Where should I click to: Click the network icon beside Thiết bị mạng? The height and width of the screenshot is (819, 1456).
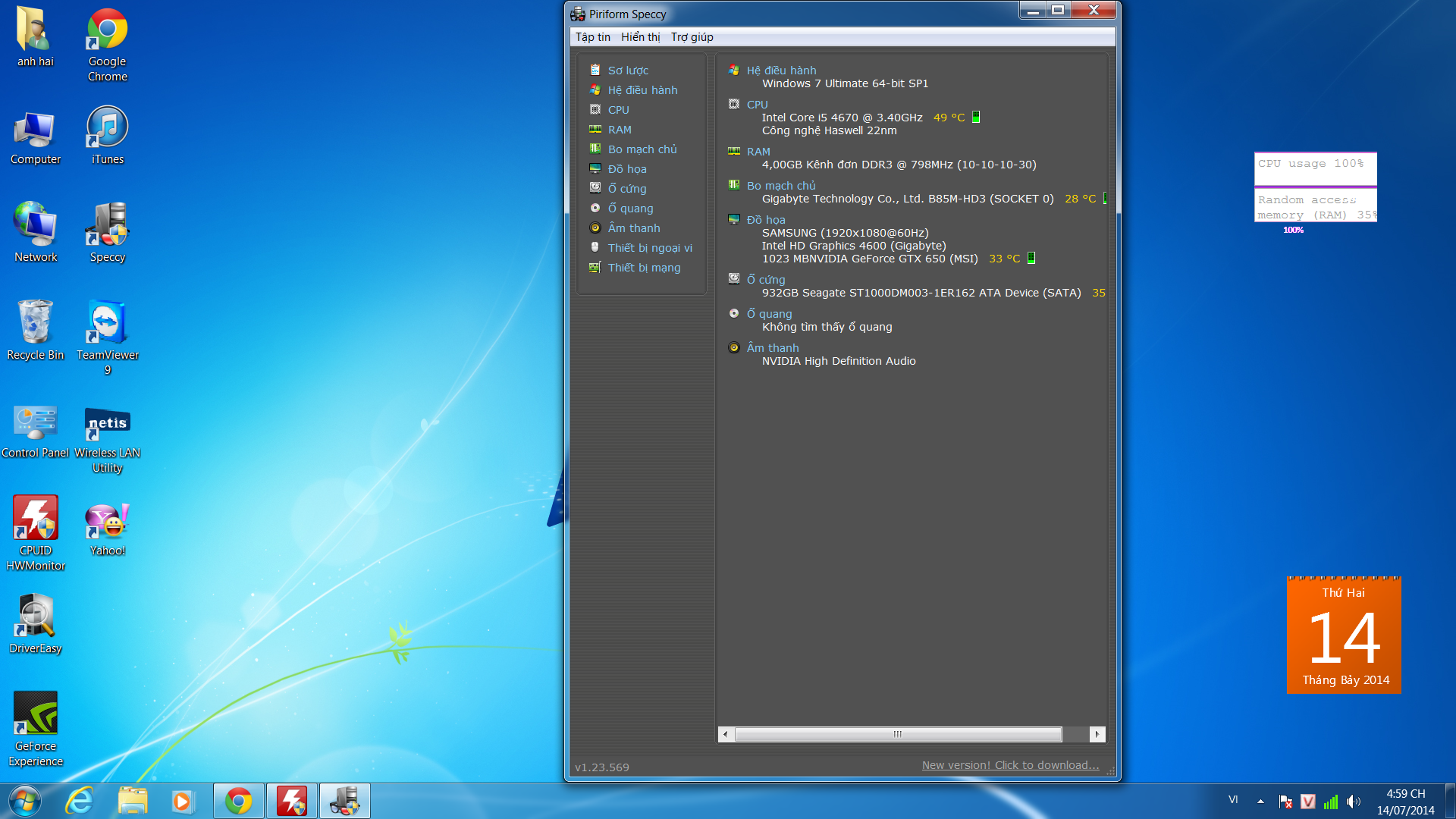pyautogui.click(x=595, y=267)
